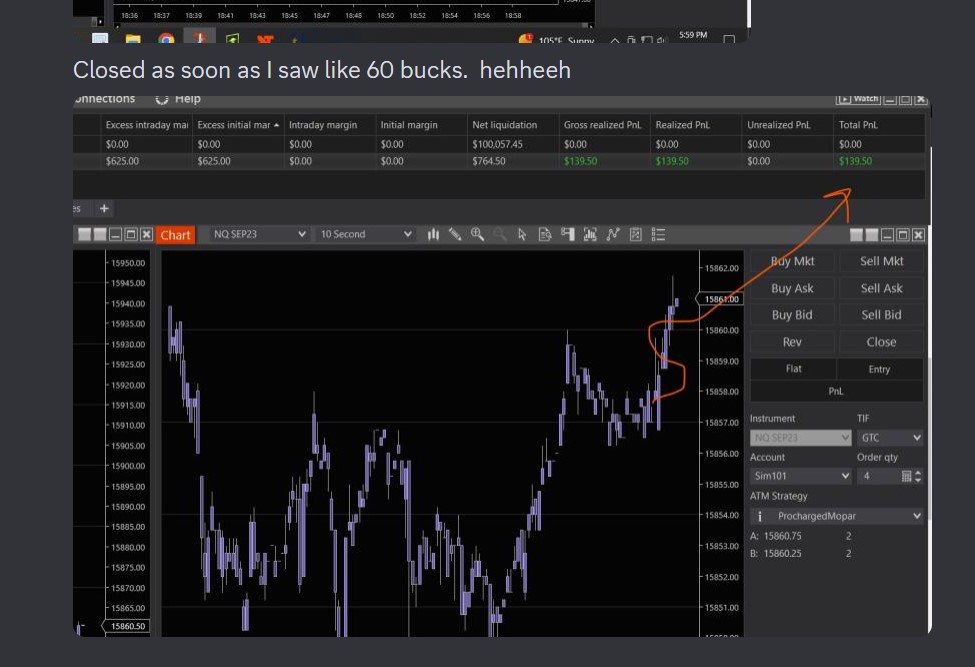Viewport: 975px width, 667px height.
Task: Click the Sell Ask button
Action: tap(881, 288)
